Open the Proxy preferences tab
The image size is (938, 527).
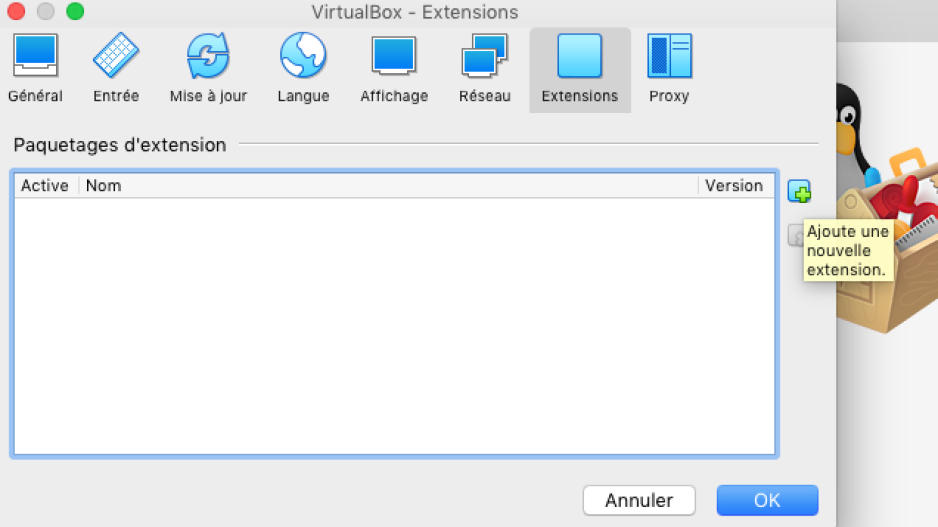coord(669,69)
